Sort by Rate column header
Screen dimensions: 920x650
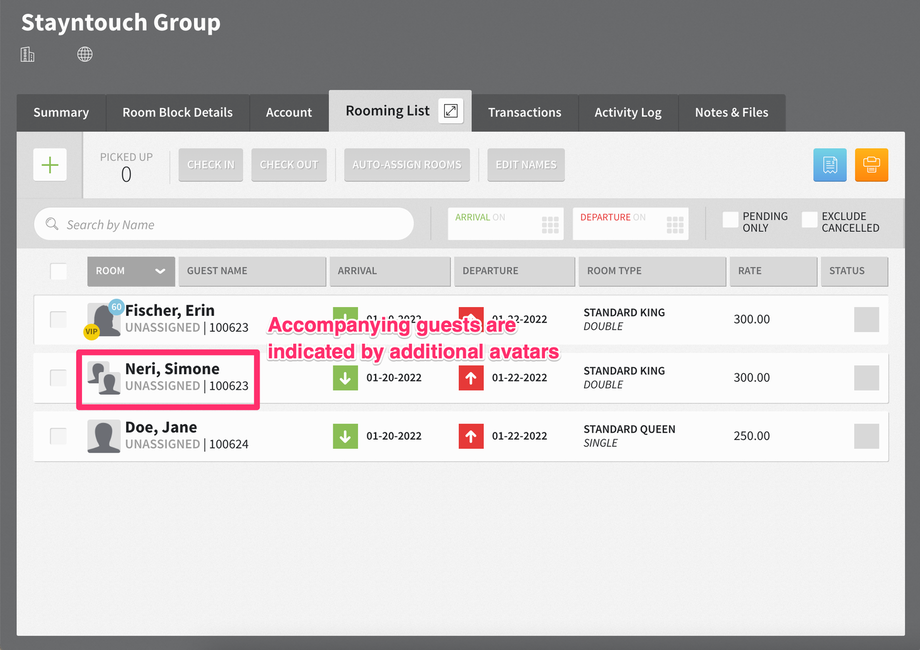tap(773, 271)
